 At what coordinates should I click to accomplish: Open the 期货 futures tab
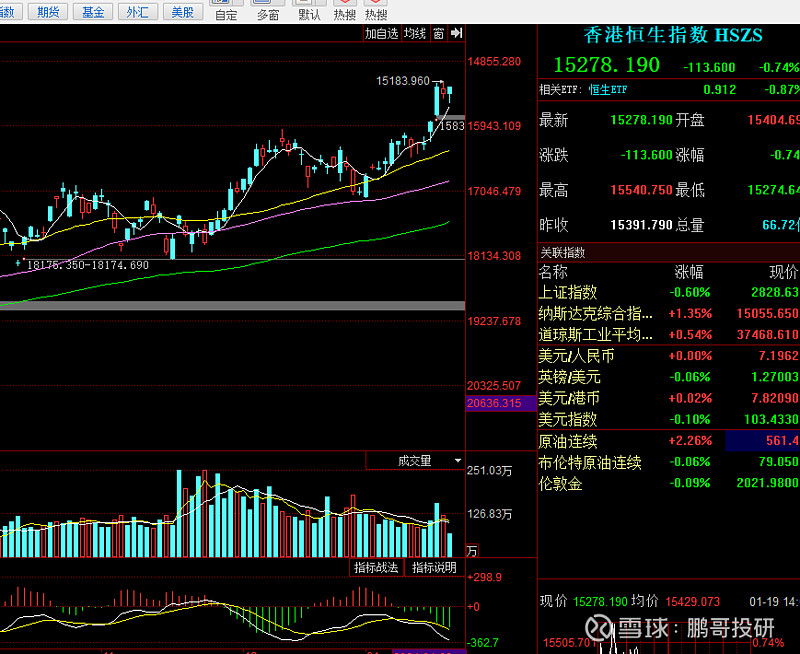point(47,11)
